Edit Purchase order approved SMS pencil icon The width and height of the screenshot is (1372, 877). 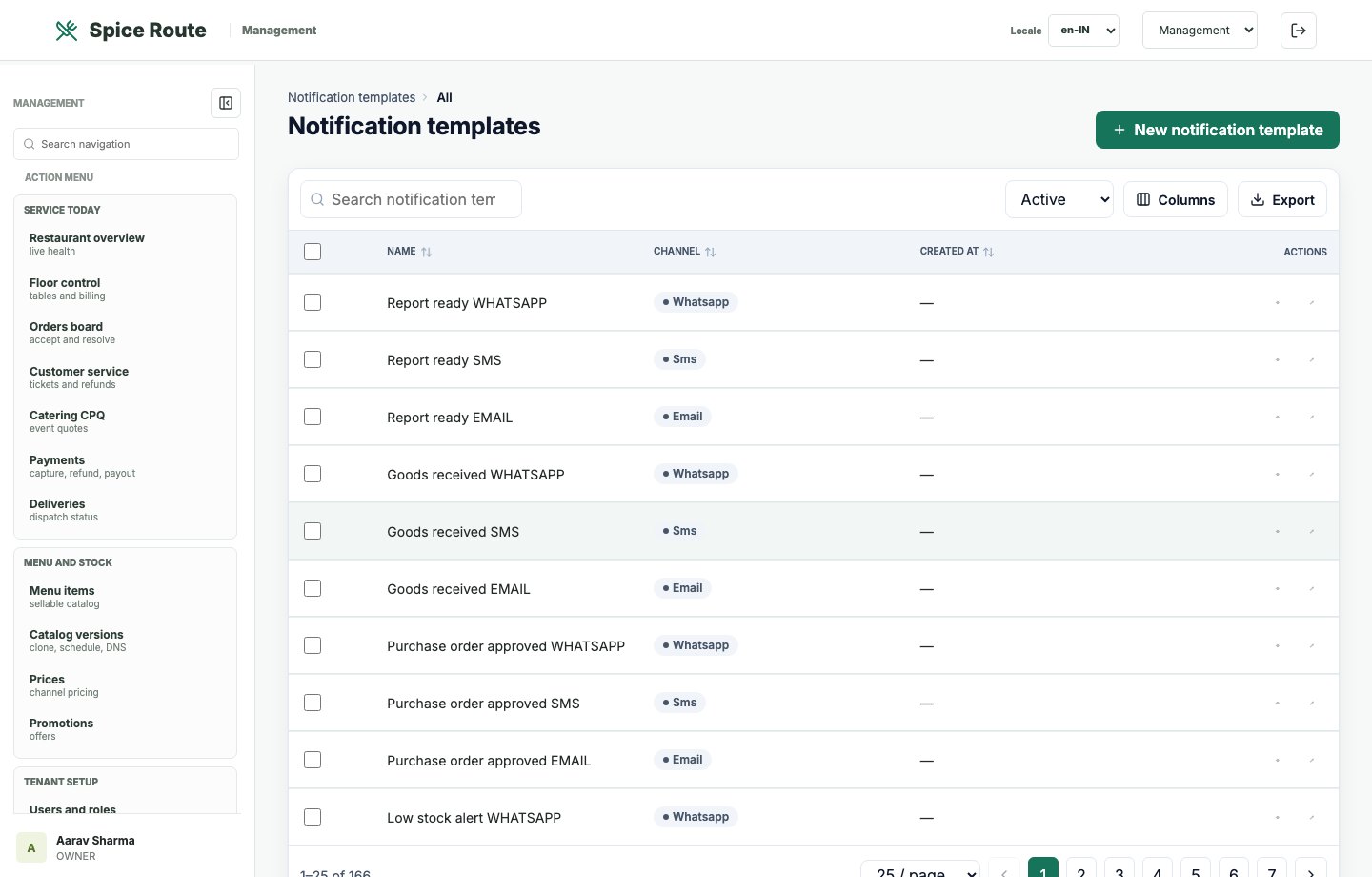click(1312, 703)
